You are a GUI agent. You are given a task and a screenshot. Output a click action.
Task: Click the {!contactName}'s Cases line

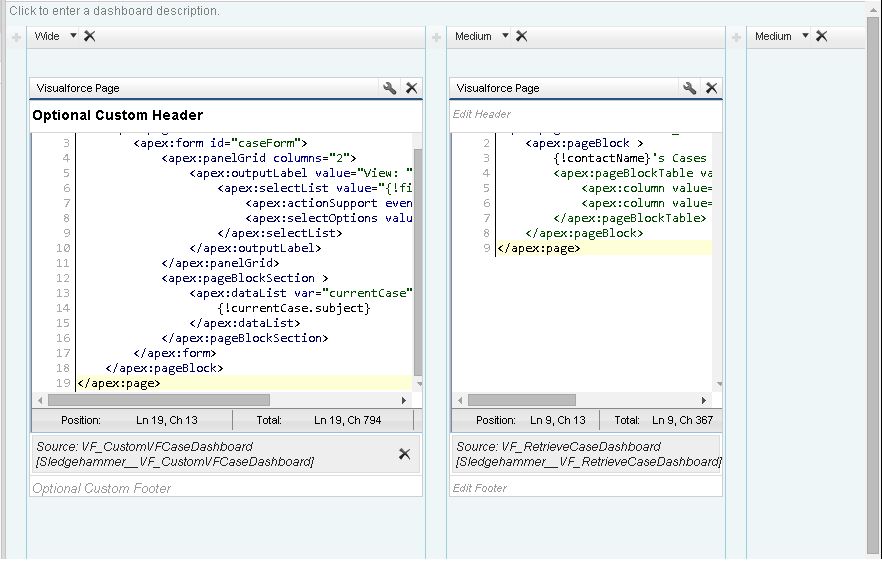coord(629,158)
